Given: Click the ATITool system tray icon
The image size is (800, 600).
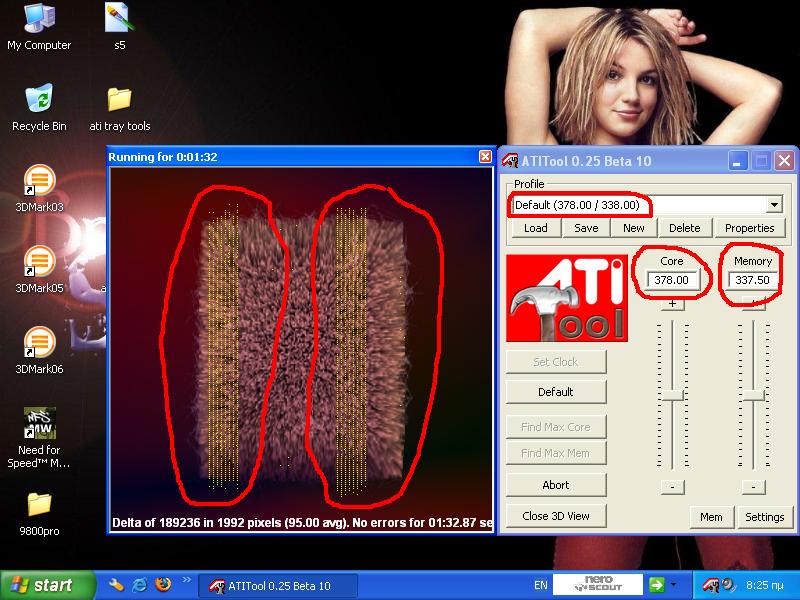Looking at the screenshot, I should [710, 585].
